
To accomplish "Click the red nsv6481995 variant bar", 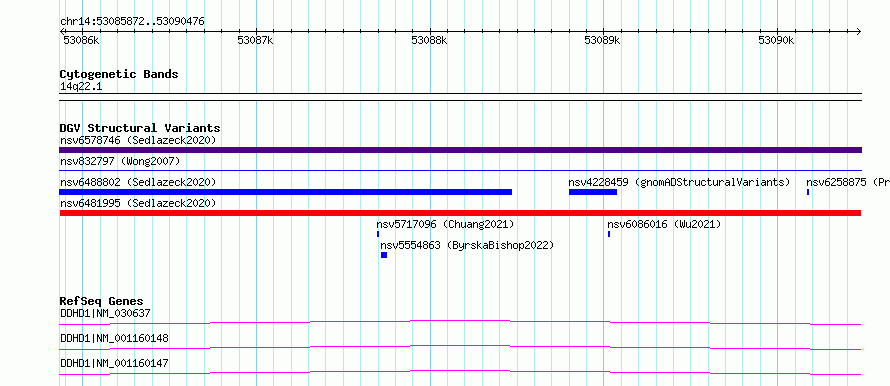I will (x=460, y=213).
